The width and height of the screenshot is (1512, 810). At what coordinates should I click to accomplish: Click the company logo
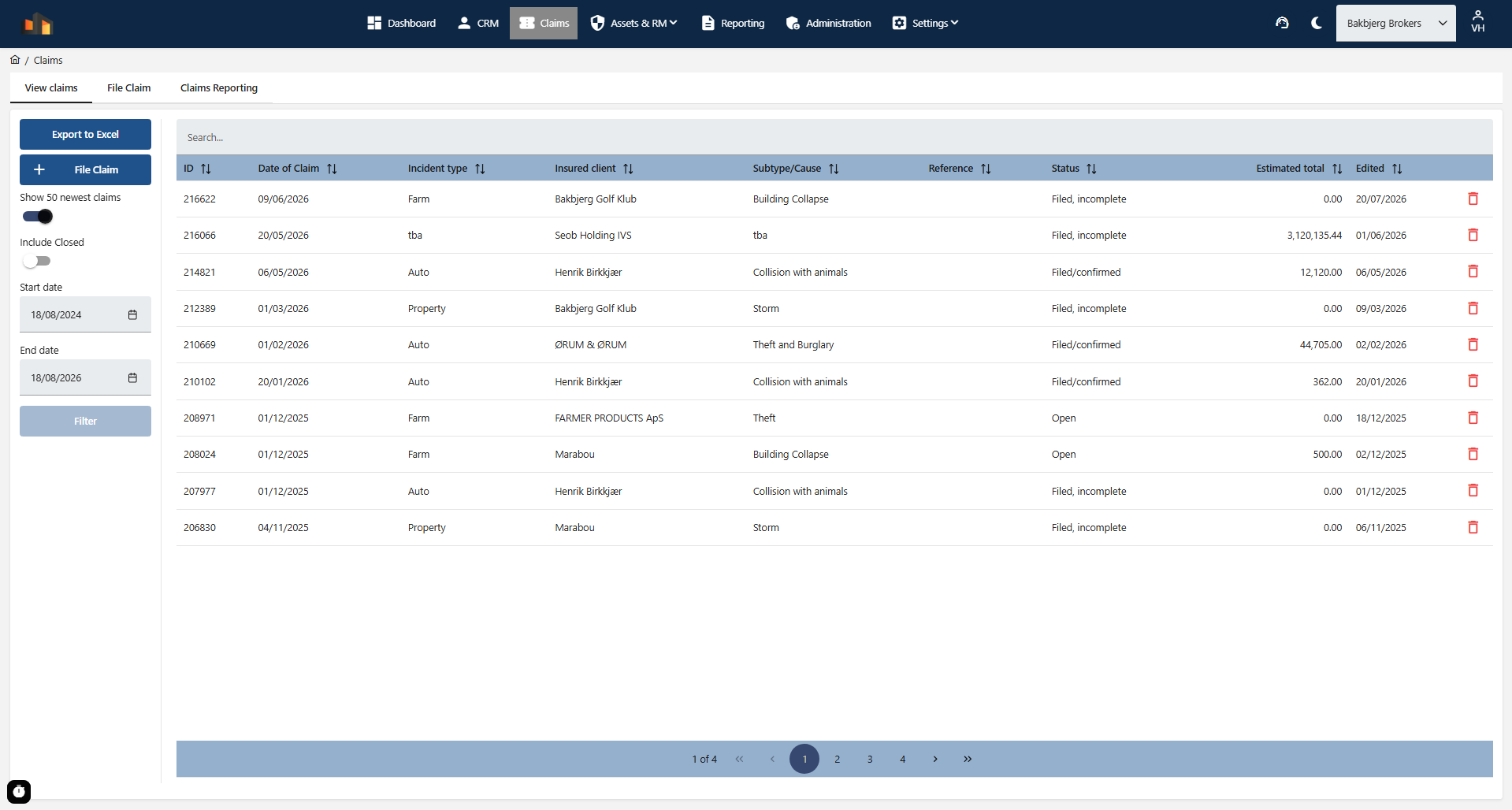pyautogui.click(x=38, y=24)
